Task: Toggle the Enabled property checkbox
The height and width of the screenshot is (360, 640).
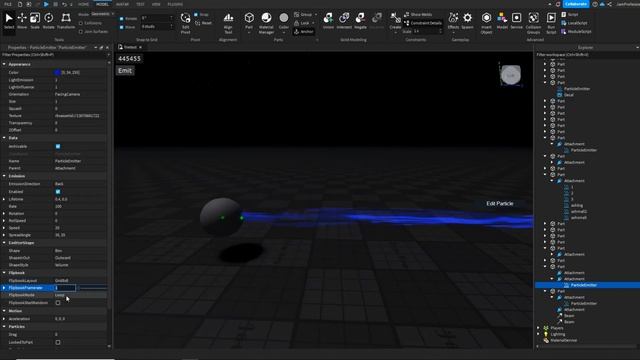Action: pos(58,191)
